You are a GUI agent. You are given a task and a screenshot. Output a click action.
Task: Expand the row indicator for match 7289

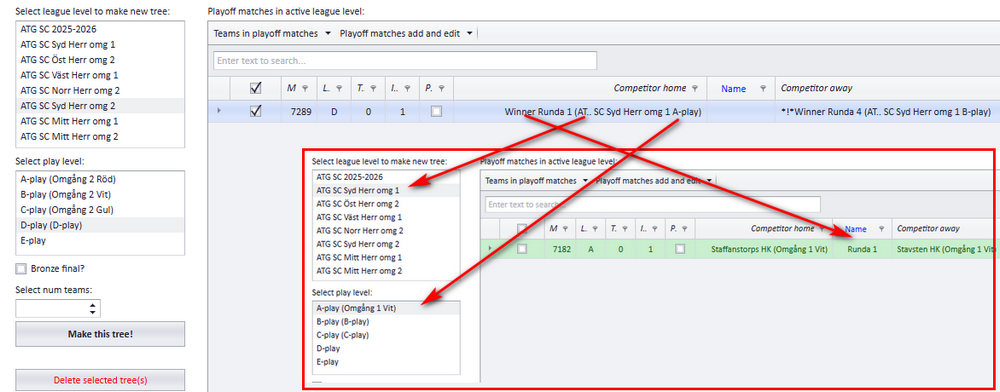[x=219, y=111]
